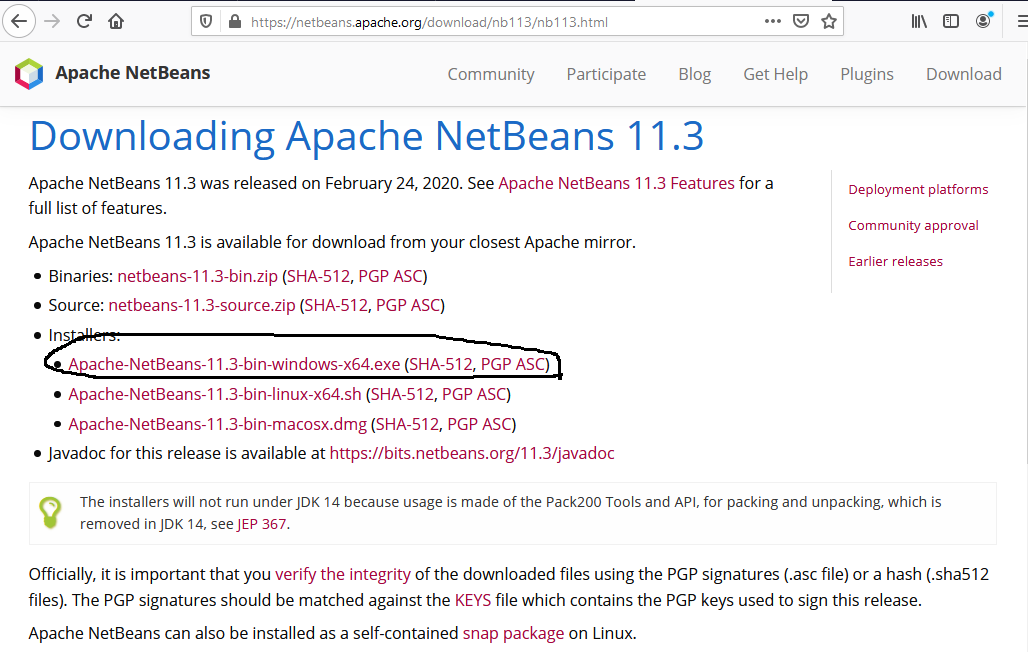The width and height of the screenshot is (1028, 652).
Task: Open PGP ASC for the binaries zip
Action: 390,276
